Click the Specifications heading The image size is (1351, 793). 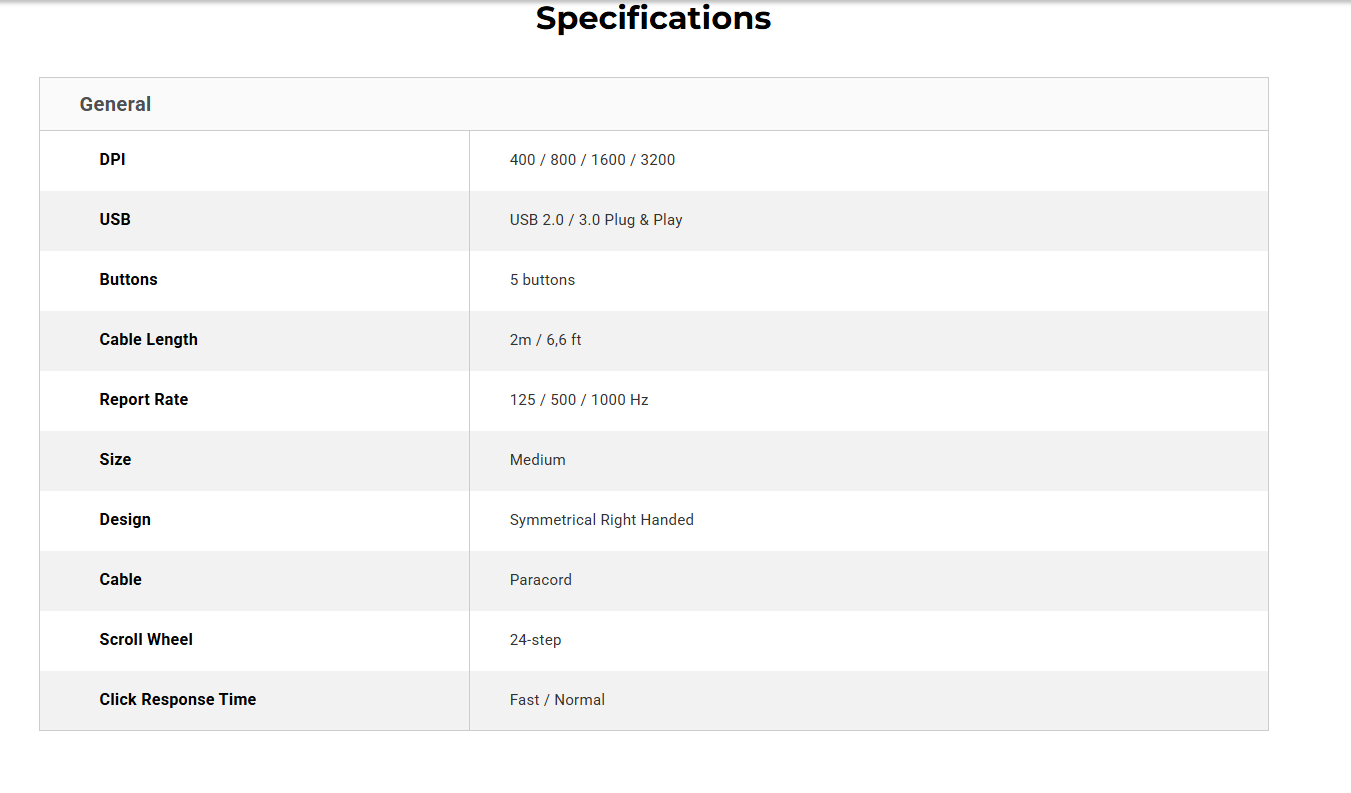coord(653,19)
